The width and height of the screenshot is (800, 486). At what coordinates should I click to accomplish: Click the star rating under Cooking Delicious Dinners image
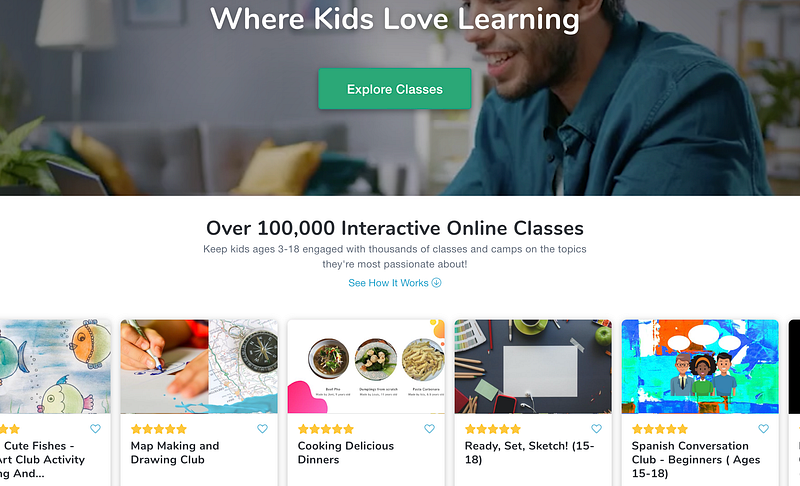326,429
